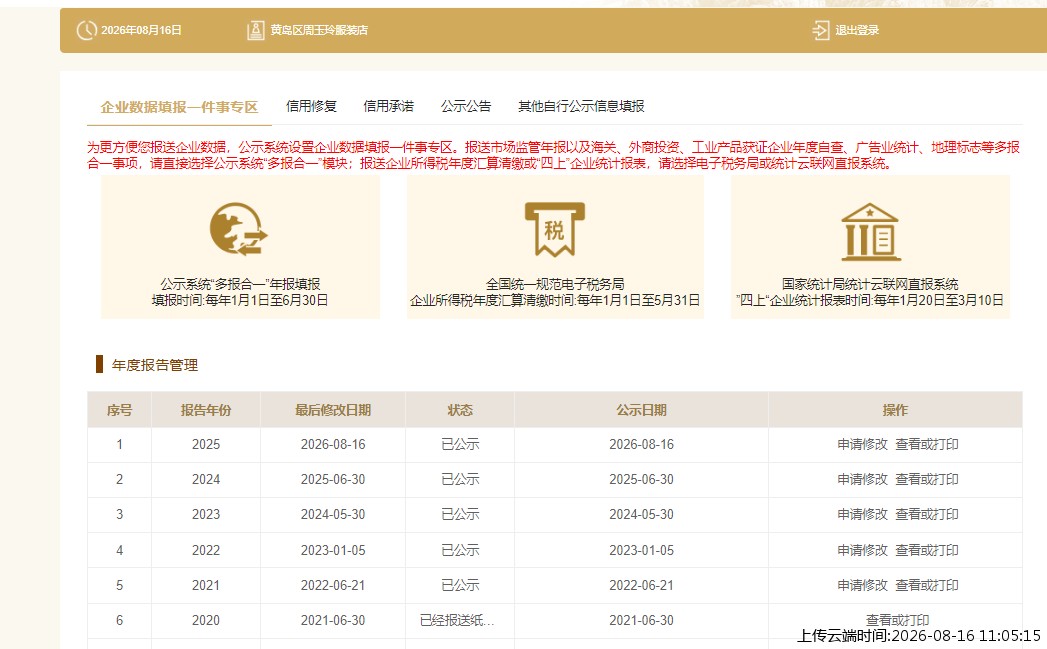The image size is (1047, 649).
Task: Click the logout arrow icon
Action: tap(821, 30)
